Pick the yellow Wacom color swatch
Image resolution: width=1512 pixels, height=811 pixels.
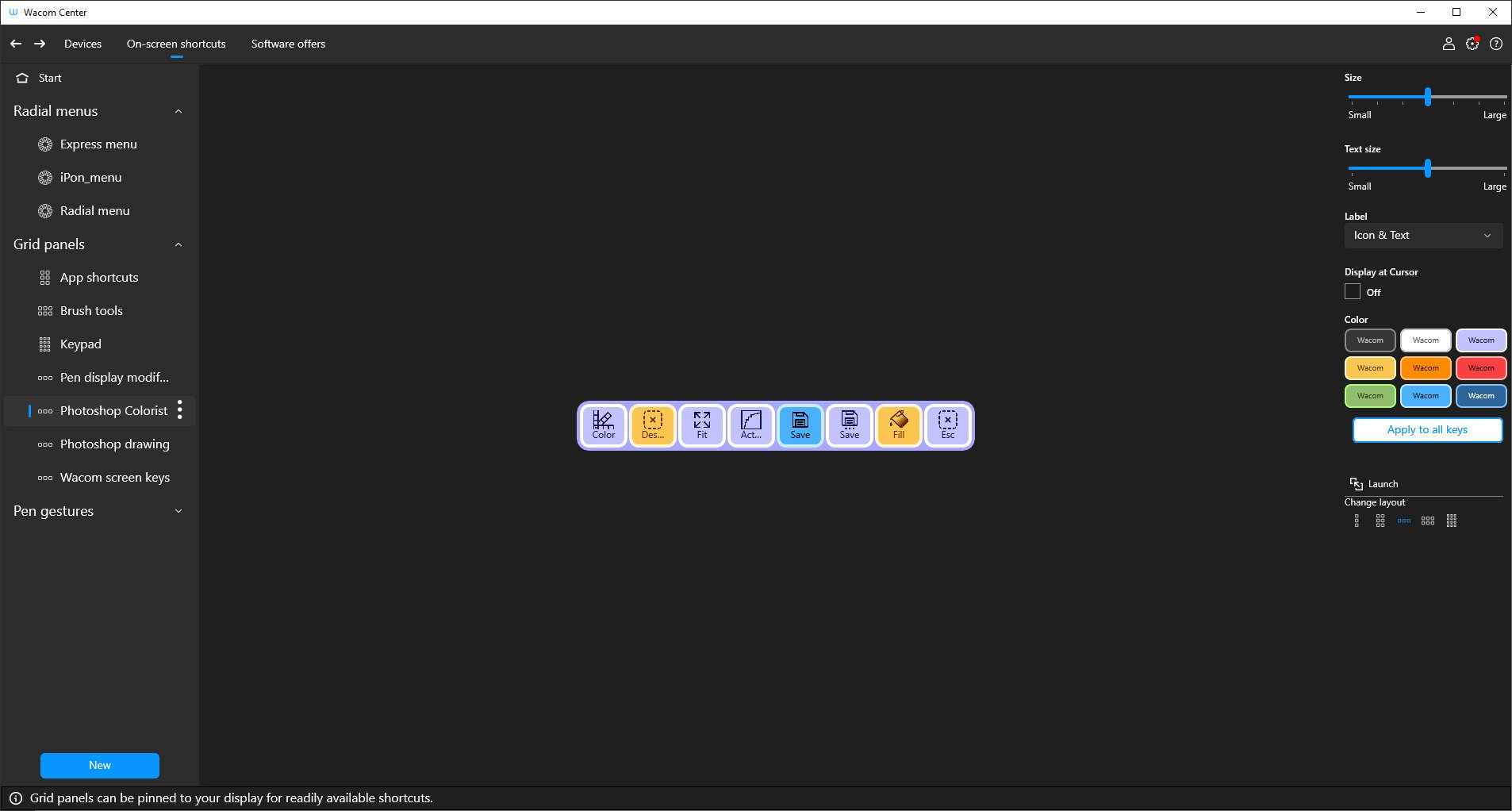click(x=1370, y=368)
